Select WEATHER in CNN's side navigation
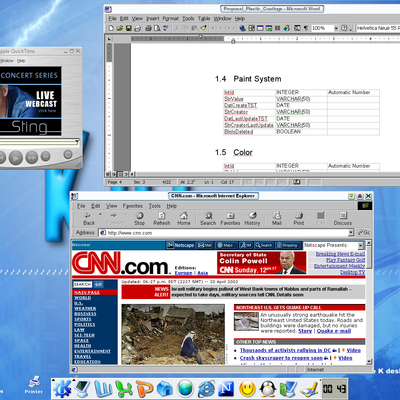Viewport: 400px width, 400px height. click(85, 308)
